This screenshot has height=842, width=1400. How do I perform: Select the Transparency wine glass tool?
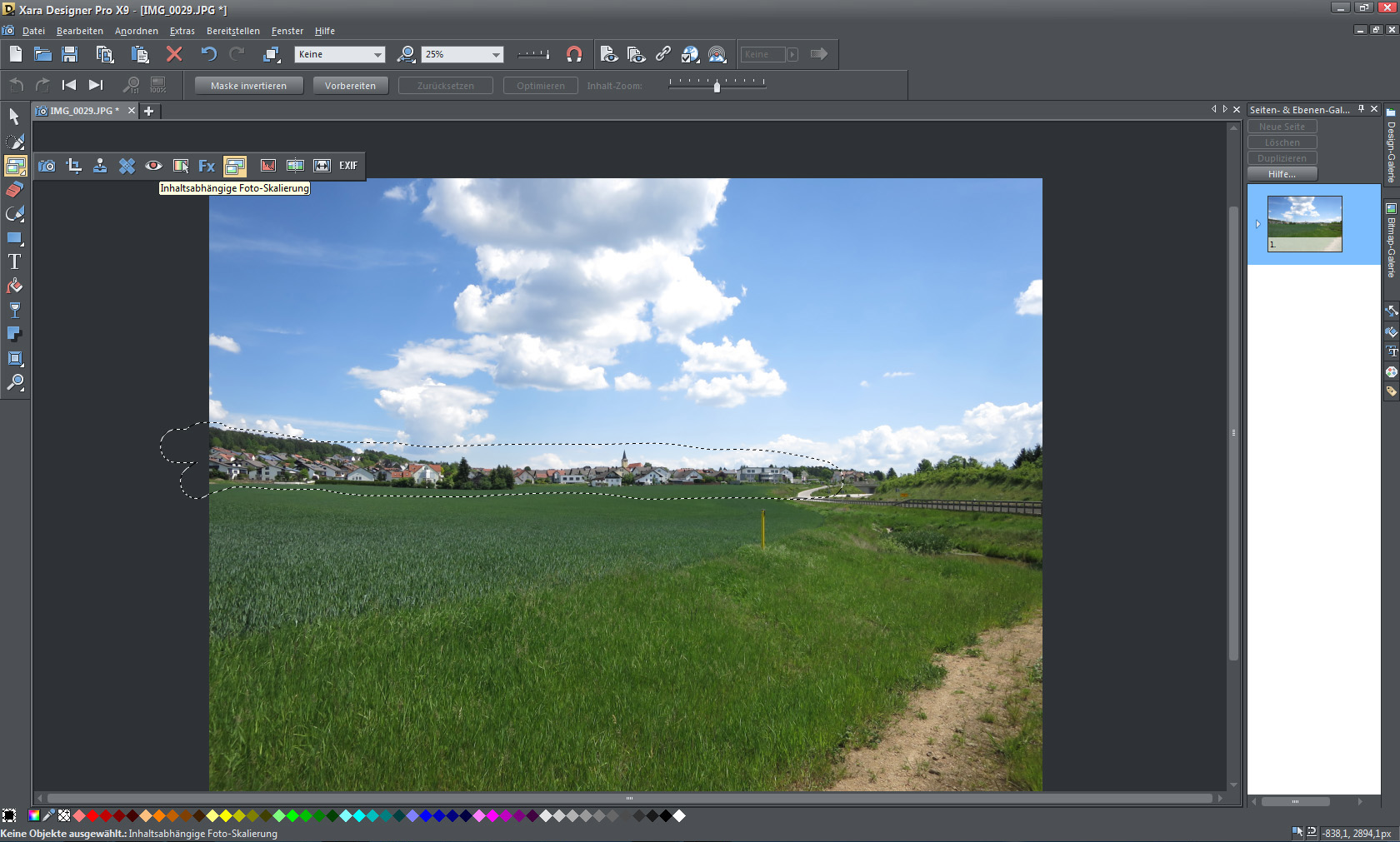point(14,310)
